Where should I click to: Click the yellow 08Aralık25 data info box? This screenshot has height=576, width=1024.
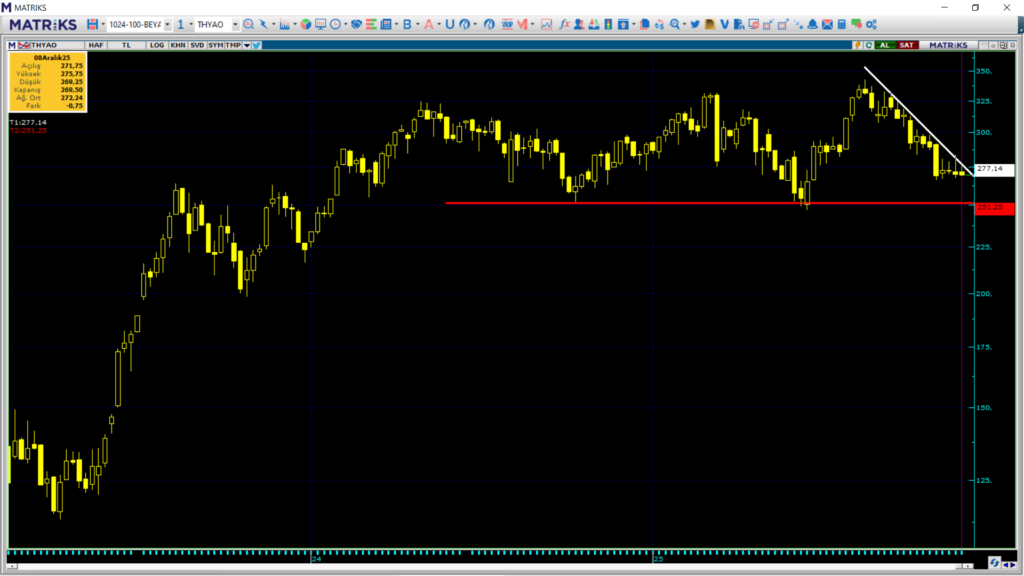(x=48, y=82)
